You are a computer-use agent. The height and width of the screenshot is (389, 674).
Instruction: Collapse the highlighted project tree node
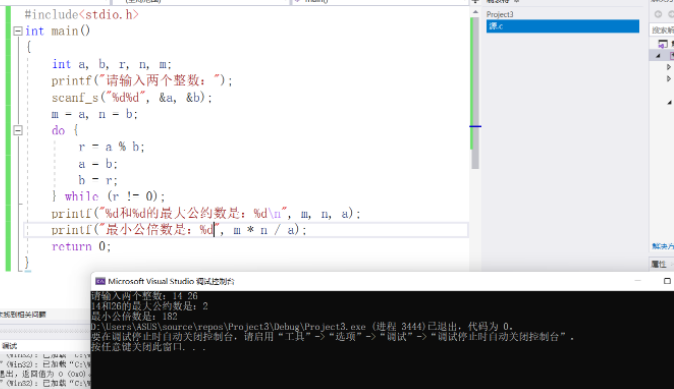[x=658, y=55]
